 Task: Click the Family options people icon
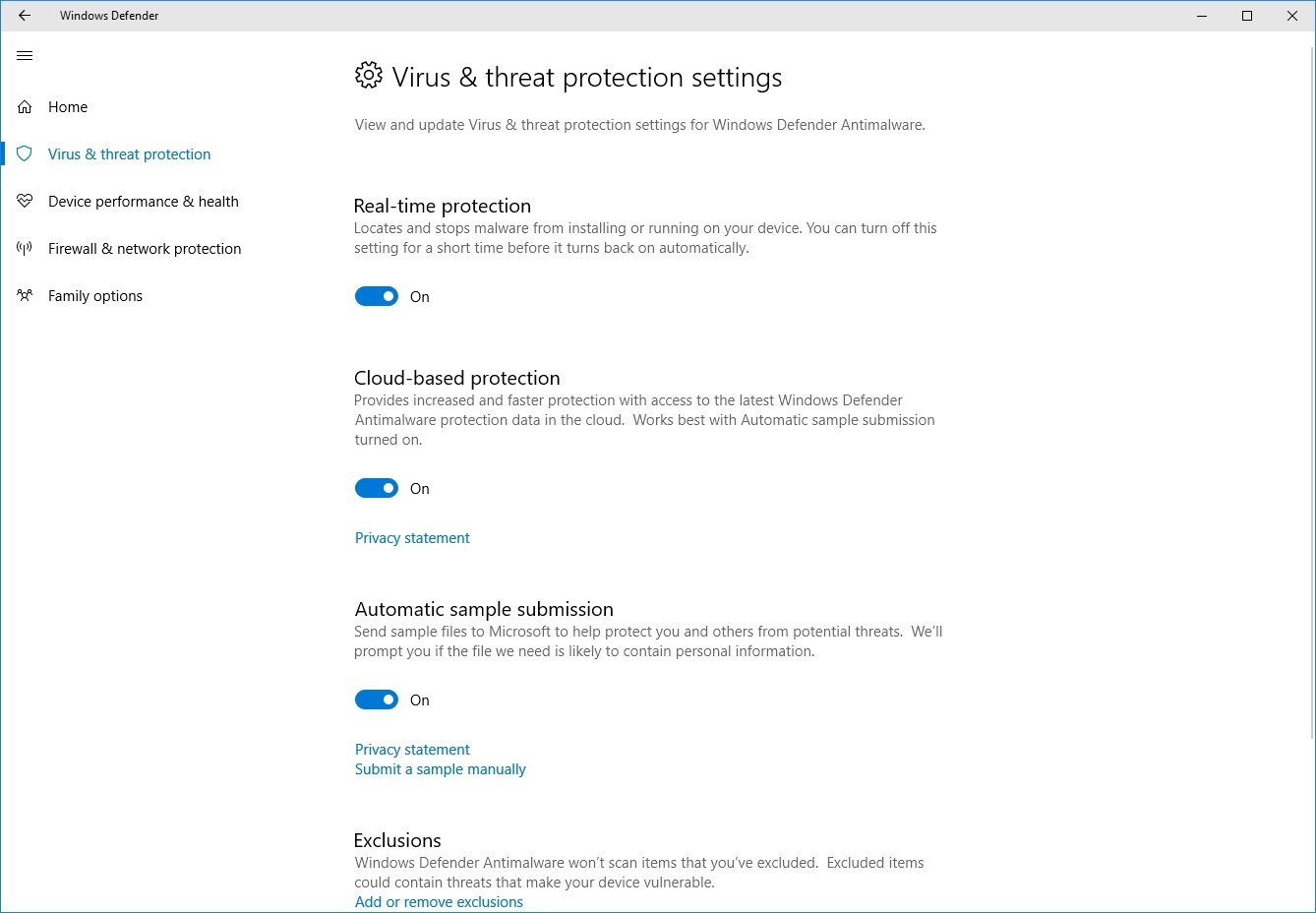click(25, 295)
